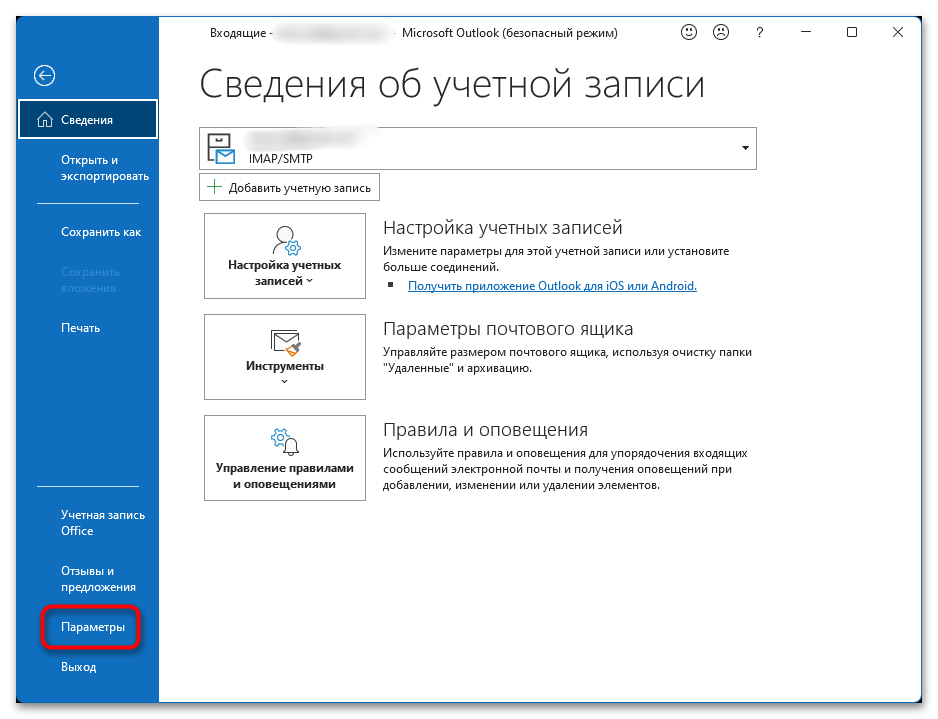Screen dimensions: 938x719
Task: Expand the account selection dropdown arrow
Action: (x=745, y=148)
